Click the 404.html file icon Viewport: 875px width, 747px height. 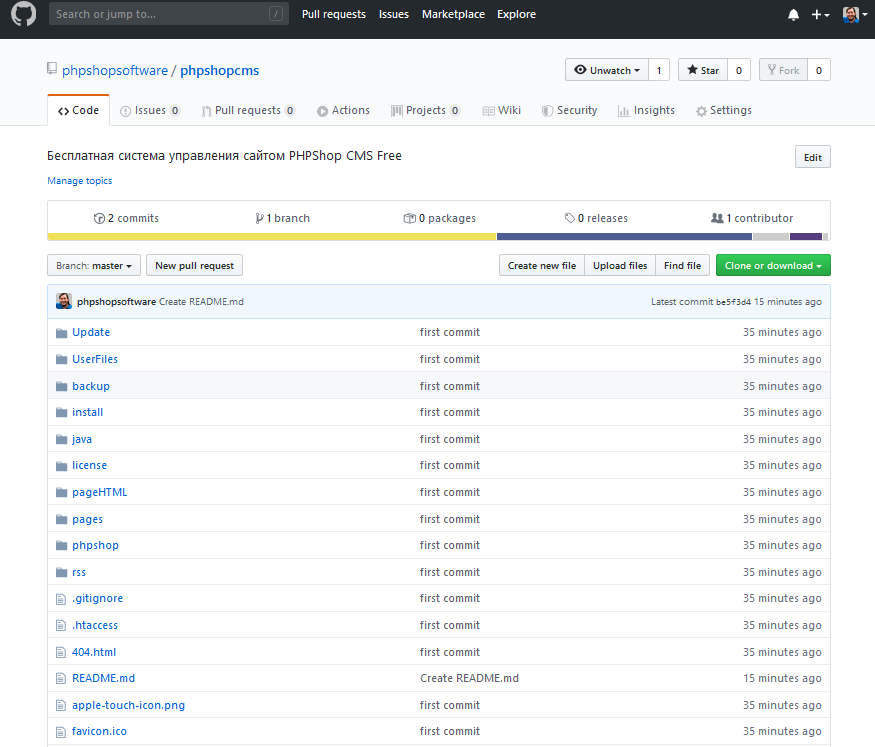tap(61, 653)
